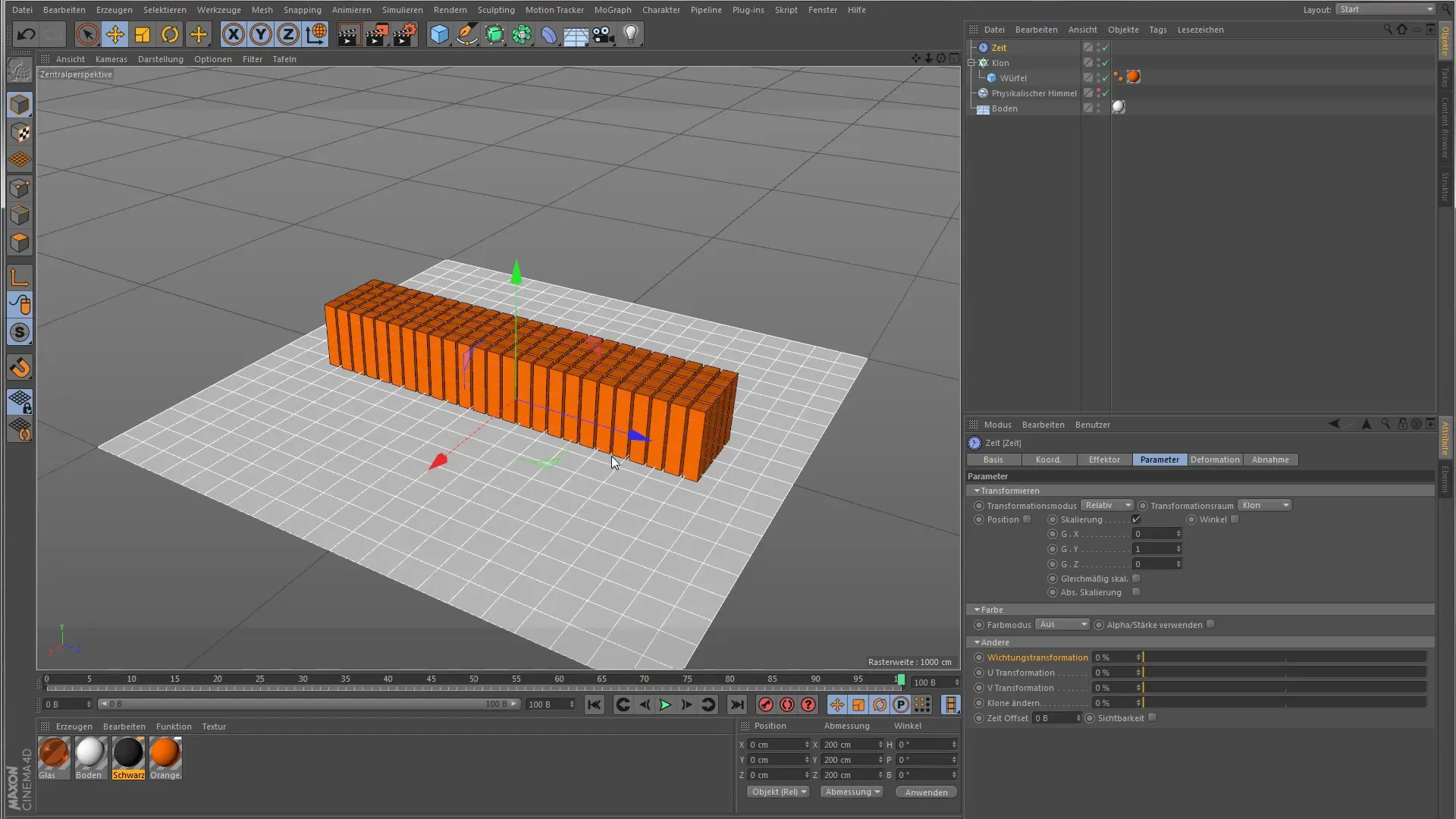
Task: Select the Physikalischer Himmel object
Action: pyautogui.click(x=1034, y=93)
